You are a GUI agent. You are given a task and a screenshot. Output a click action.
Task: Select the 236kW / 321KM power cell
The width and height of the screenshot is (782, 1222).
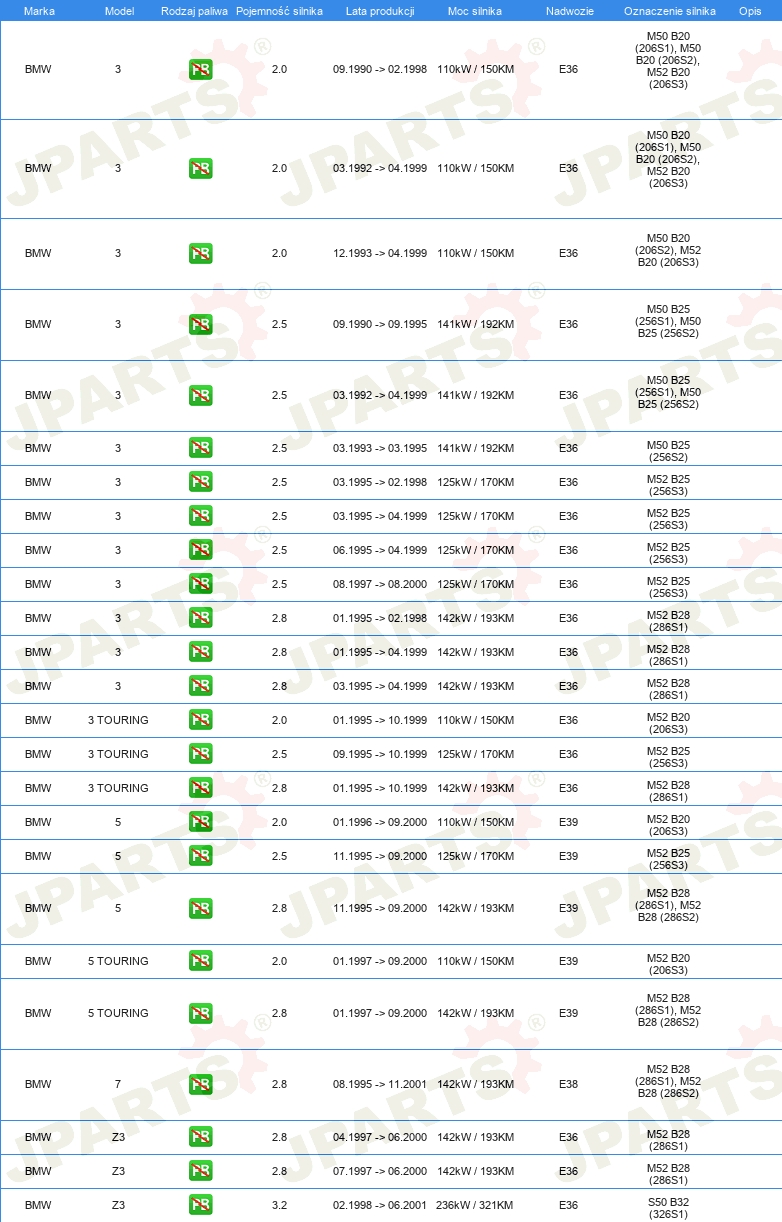(x=475, y=1205)
